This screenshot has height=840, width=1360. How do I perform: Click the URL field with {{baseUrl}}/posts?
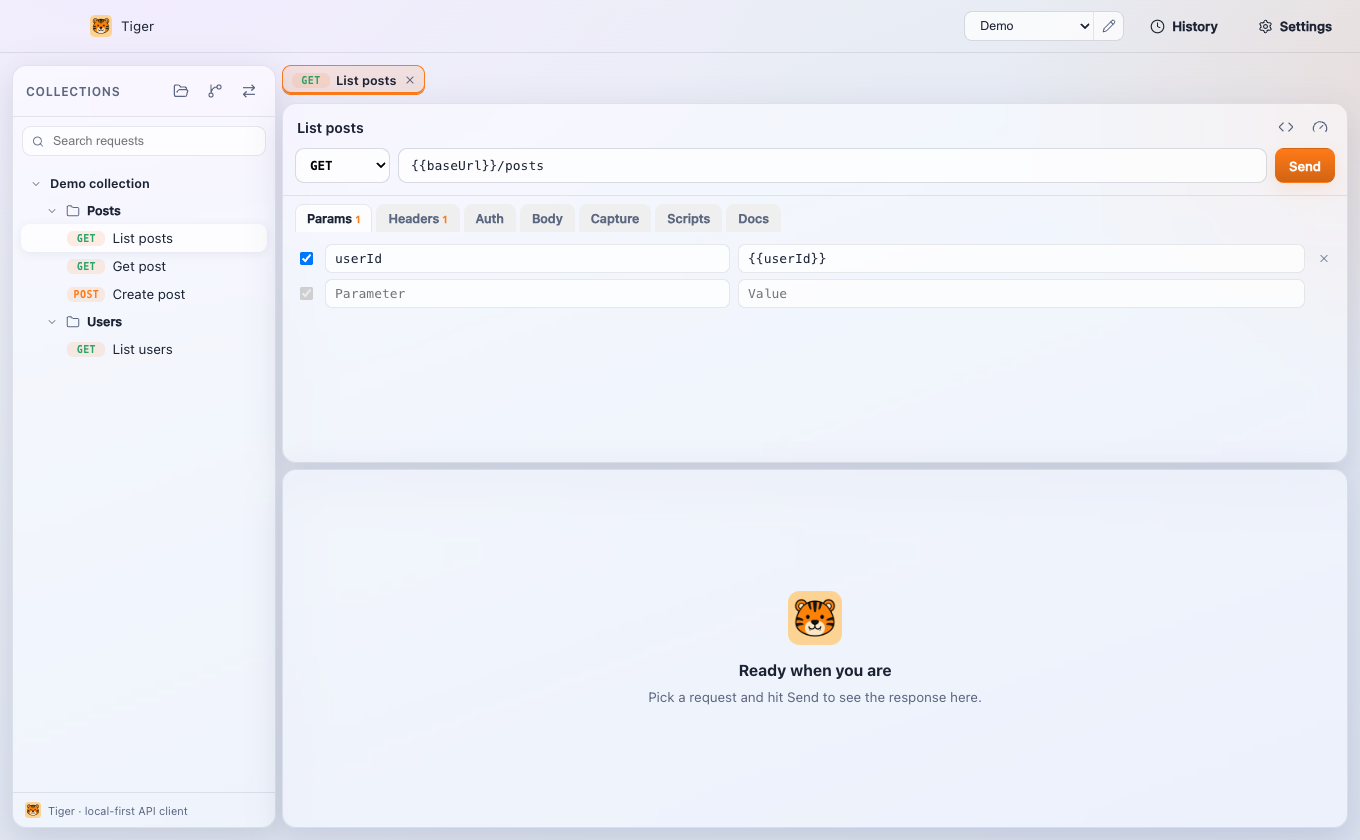pyautogui.click(x=832, y=166)
